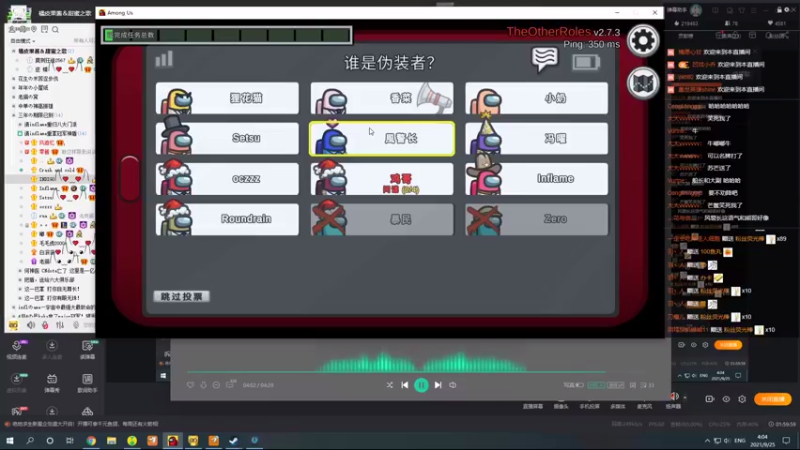
Task: Select 摄像头 camera source tab
Action: pyautogui.click(x=561, y=407)
